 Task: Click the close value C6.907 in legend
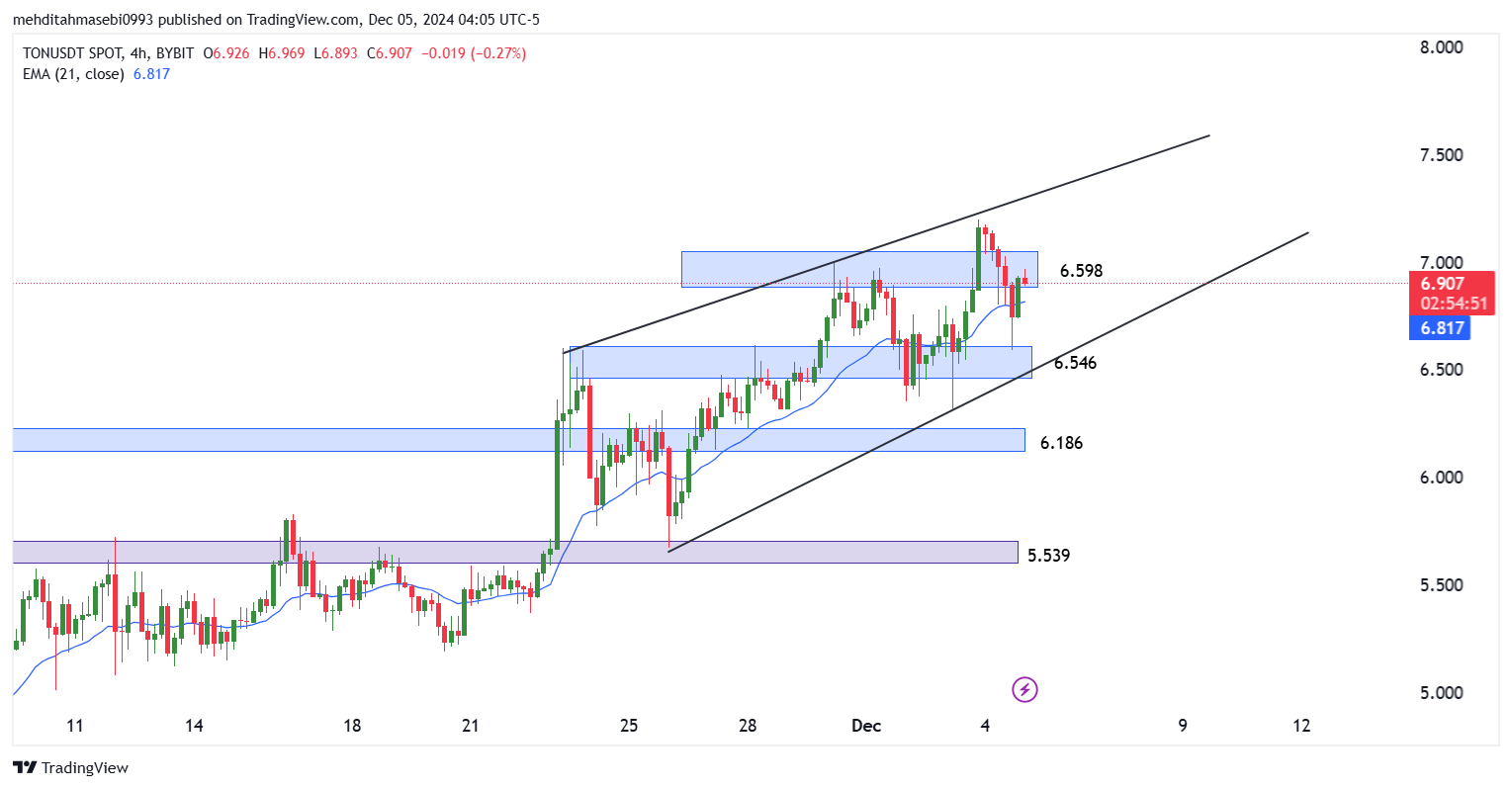[x=390, y=53]
